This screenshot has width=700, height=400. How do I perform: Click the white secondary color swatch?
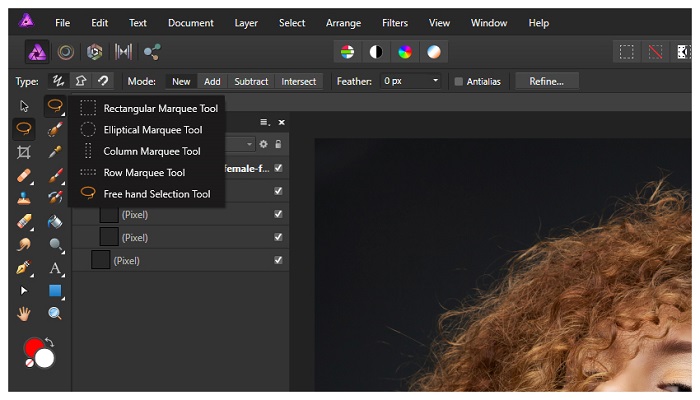pos(45,358)
